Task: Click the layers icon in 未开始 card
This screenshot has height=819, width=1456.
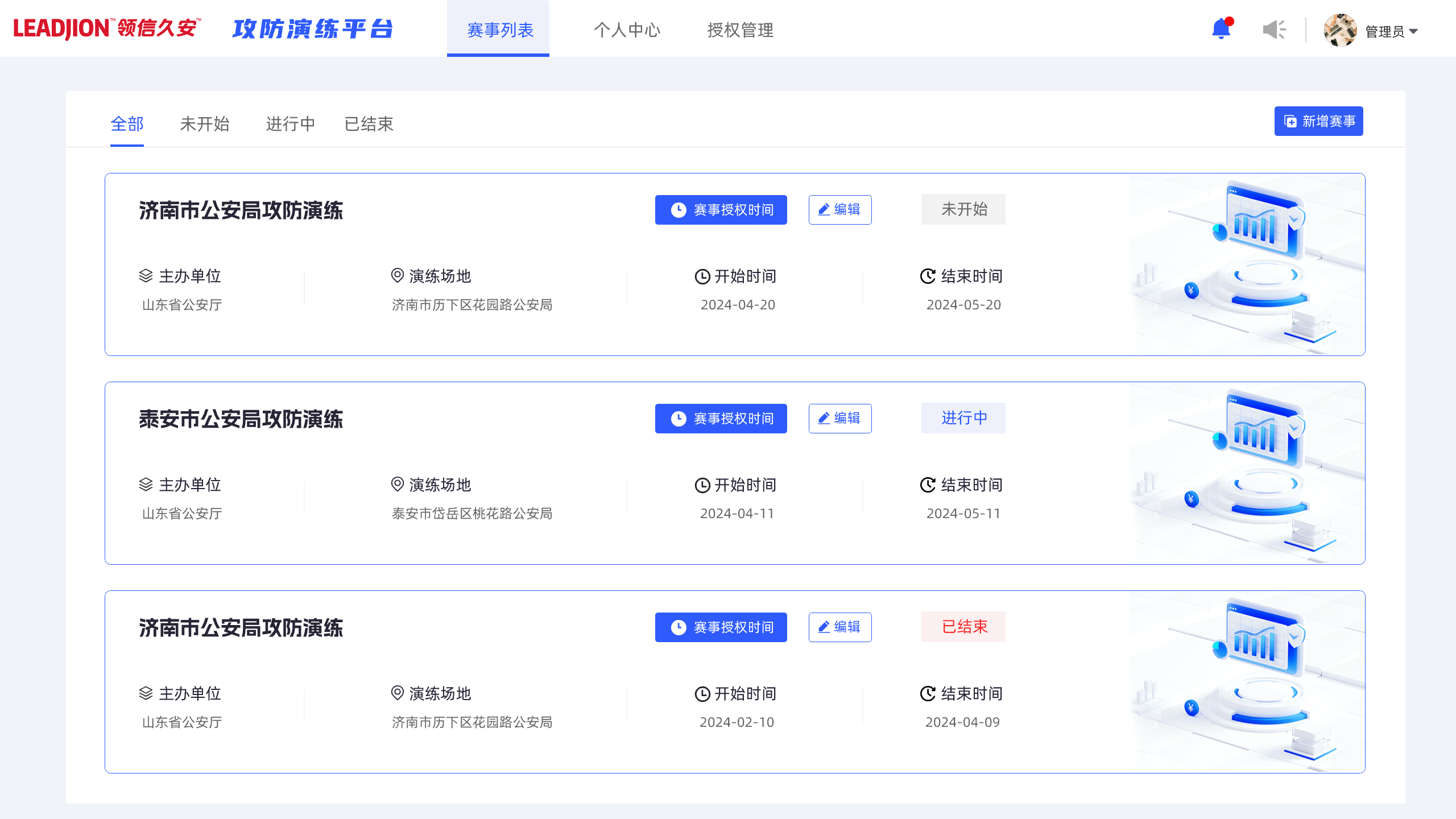Action: coord(146,276)
